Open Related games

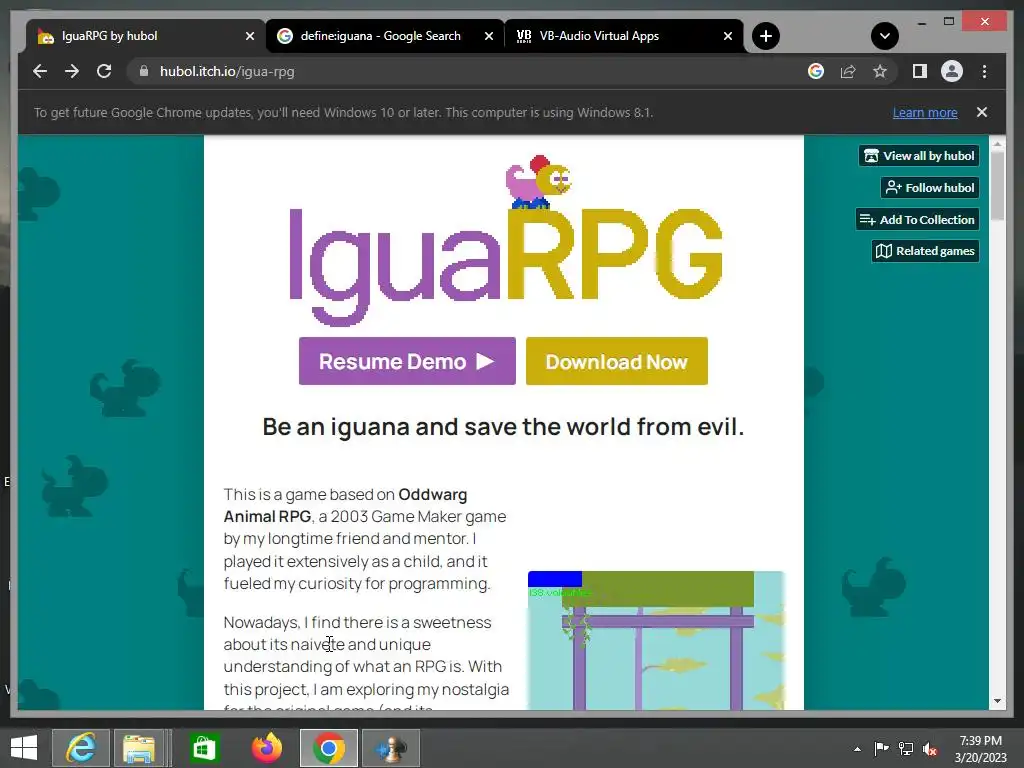pyautogui.click(x=925, y=251)
